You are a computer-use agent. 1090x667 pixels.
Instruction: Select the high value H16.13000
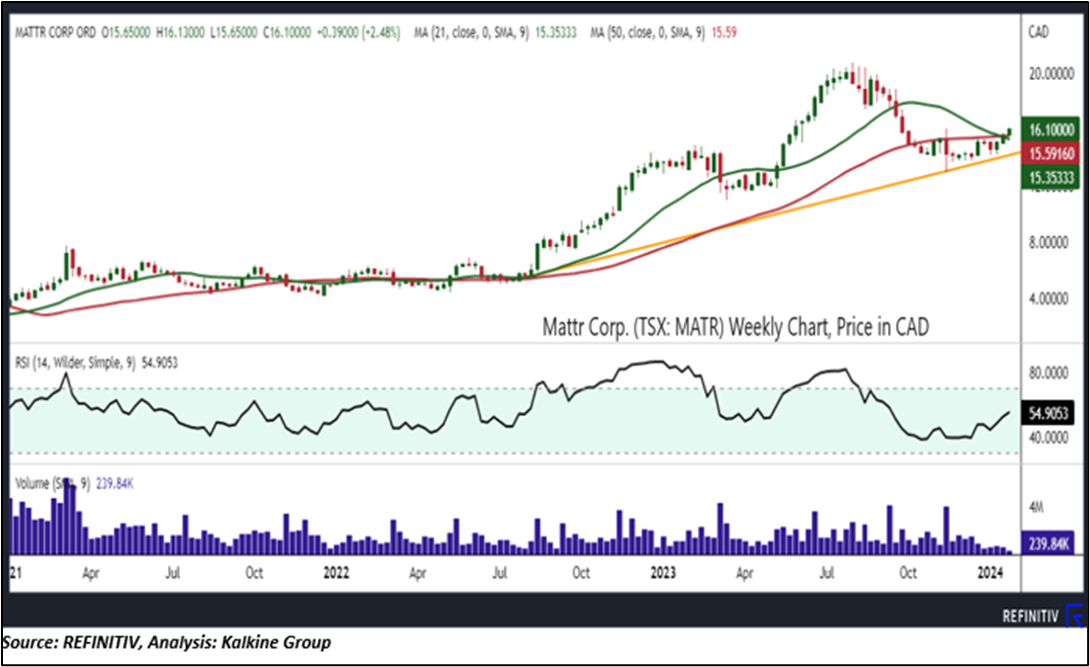(x=181, y=33)
